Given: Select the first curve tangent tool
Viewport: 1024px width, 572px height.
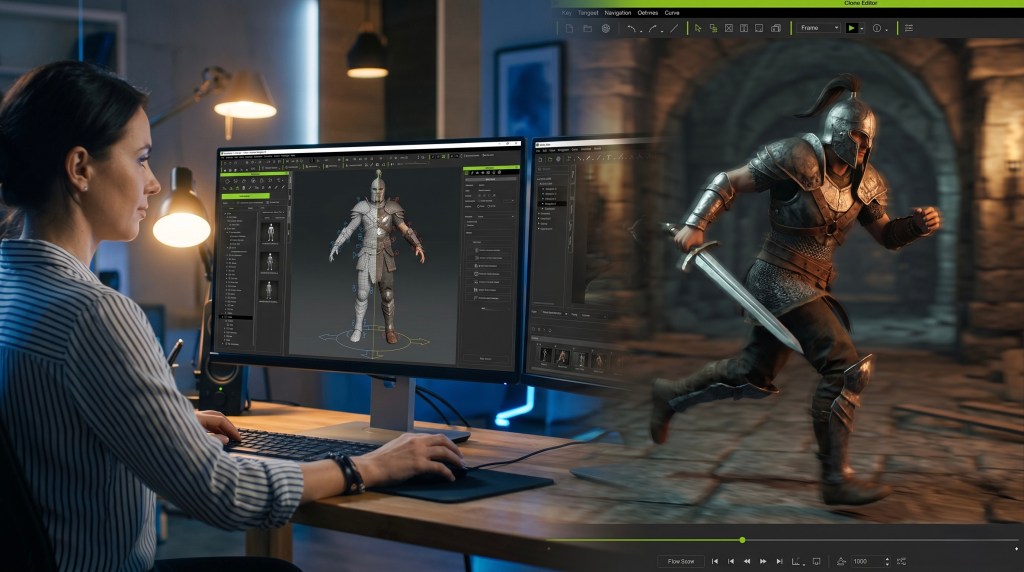Looking at the screenshot, I should pos(632,28).
